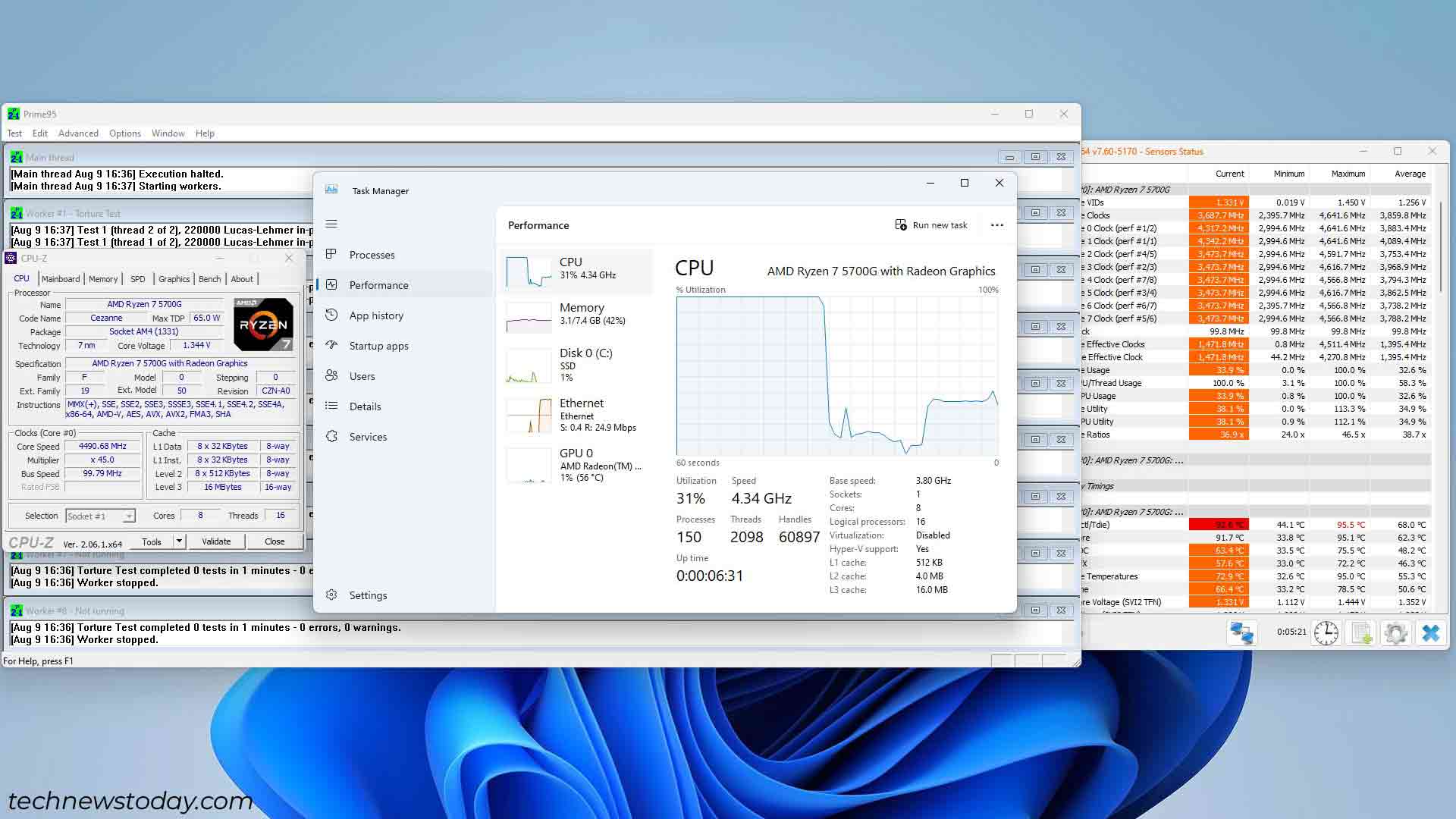The width and height of the screenshot is (1456, 819).
Task: Toggle Task Manager hamburger navigation menu
Action: pyautogui.click(x=331, y=224)
